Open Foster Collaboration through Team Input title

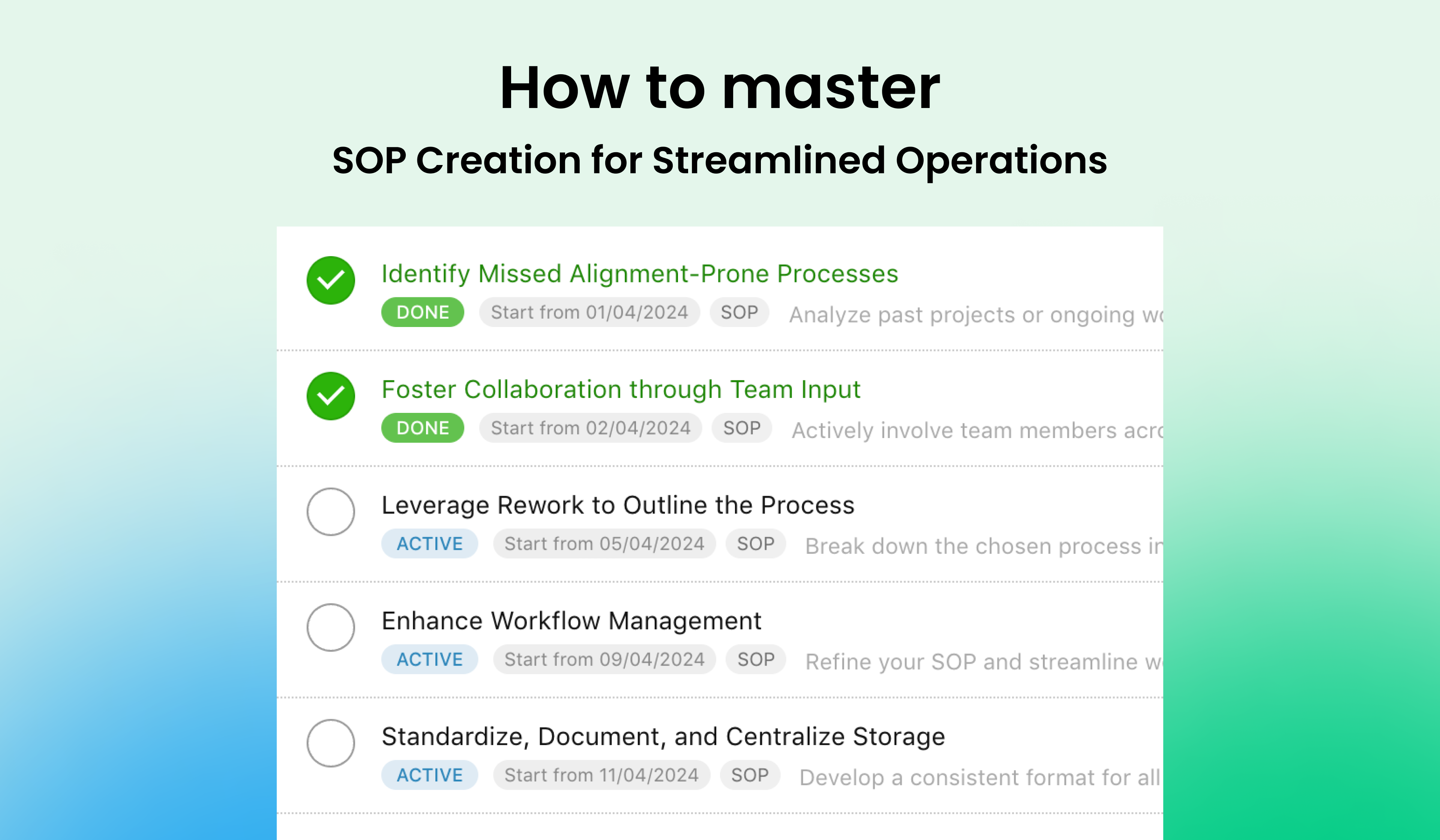[621, 390]
